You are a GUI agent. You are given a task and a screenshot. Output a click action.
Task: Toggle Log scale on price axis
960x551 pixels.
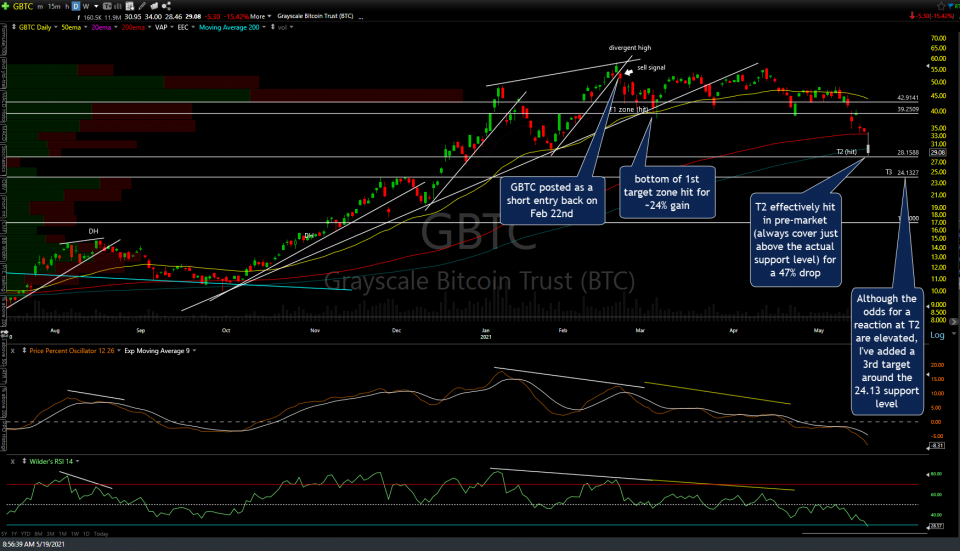coord(937,335)
